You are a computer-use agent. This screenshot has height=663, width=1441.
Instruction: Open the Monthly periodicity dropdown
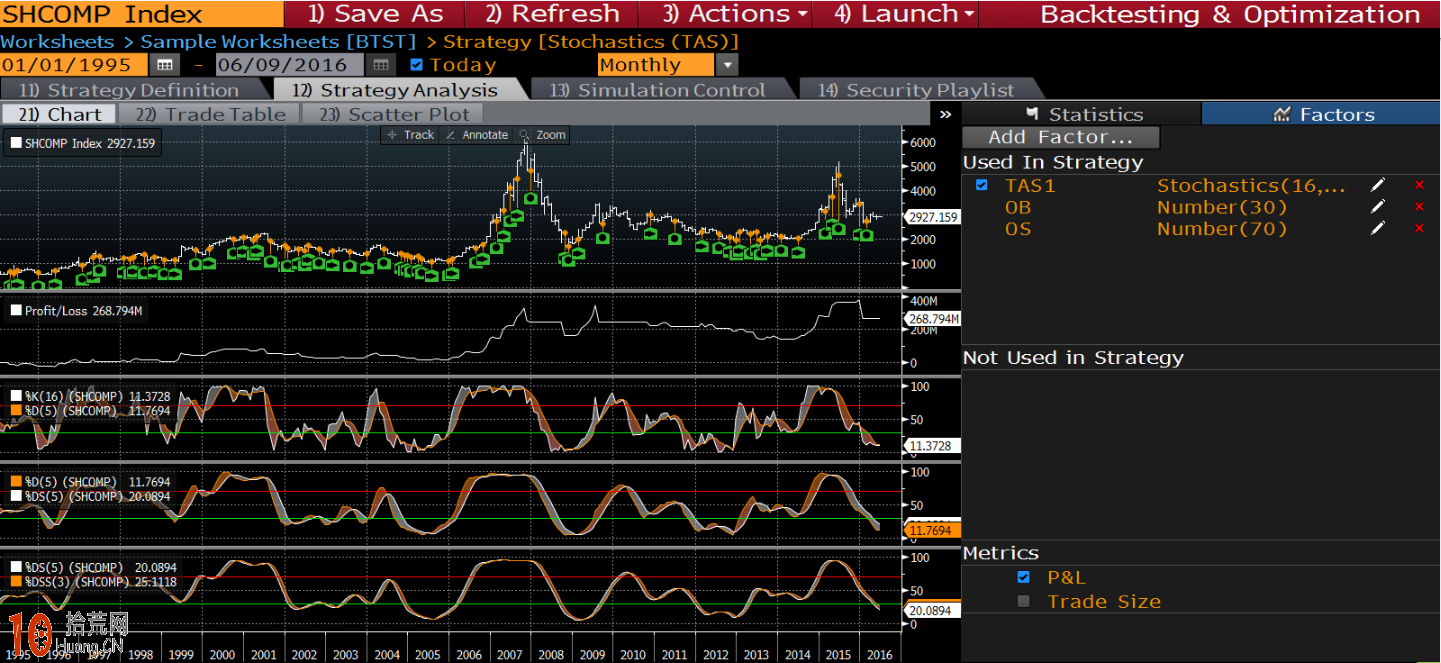tap(727, 65)
